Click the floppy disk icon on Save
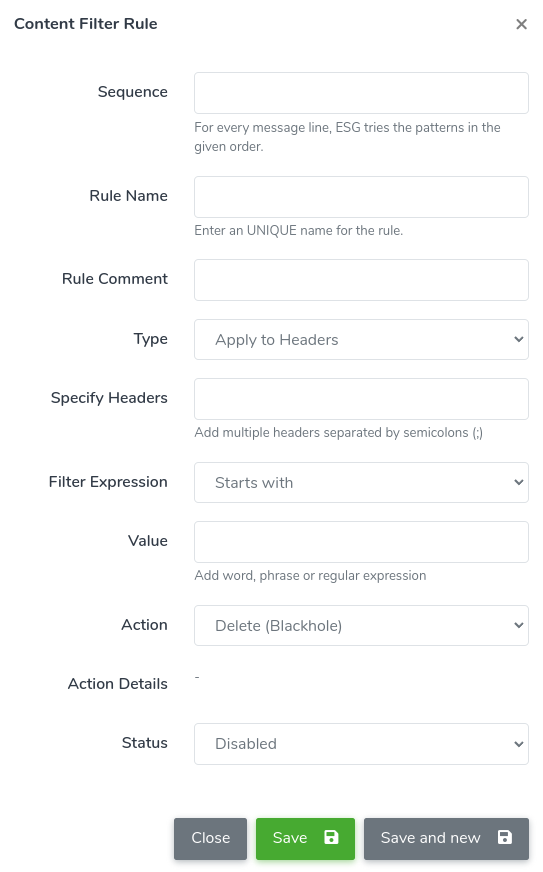 coord(331,837)
